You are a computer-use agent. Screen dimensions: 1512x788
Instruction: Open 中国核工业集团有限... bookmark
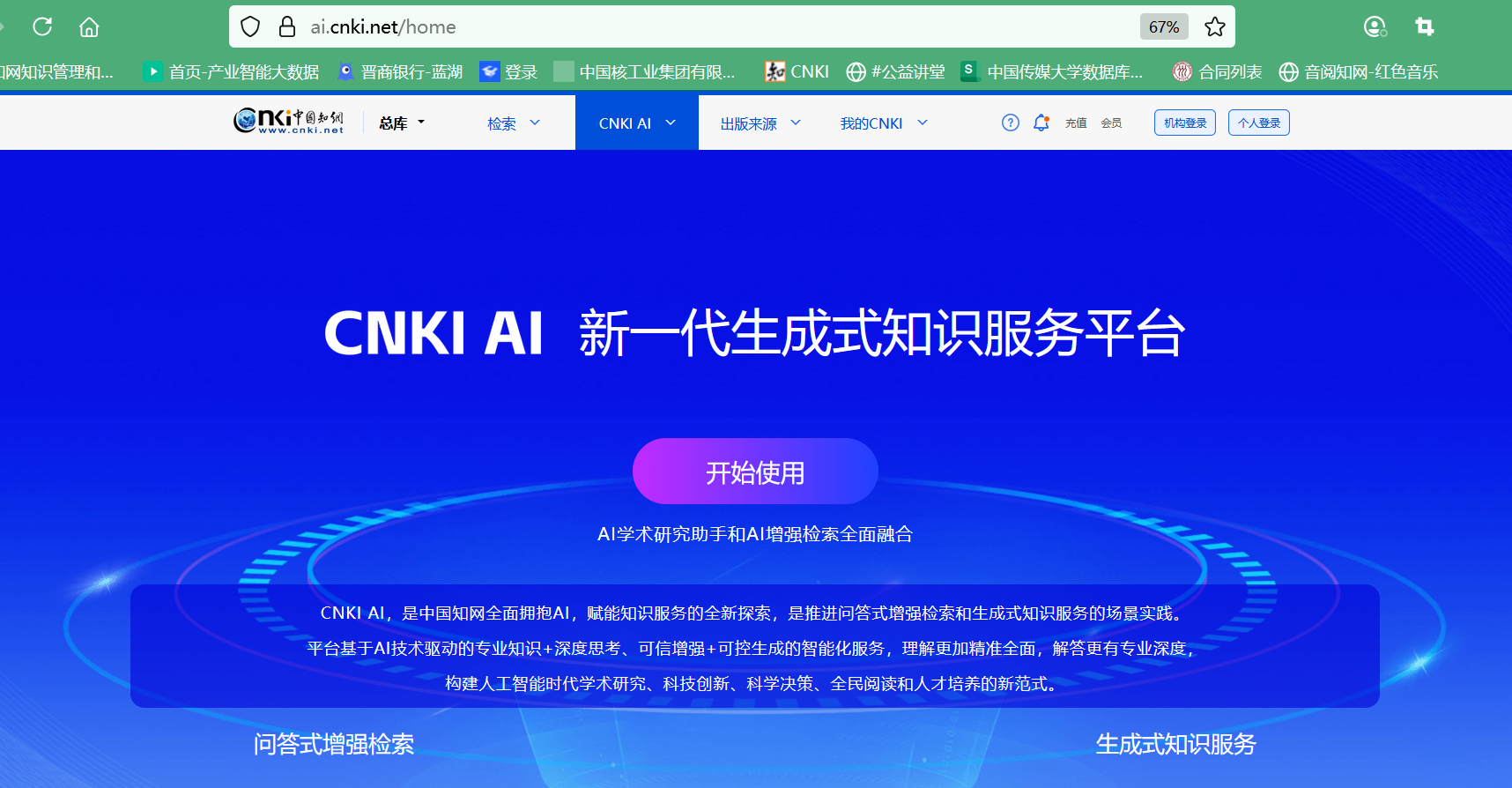pos(645,71)
